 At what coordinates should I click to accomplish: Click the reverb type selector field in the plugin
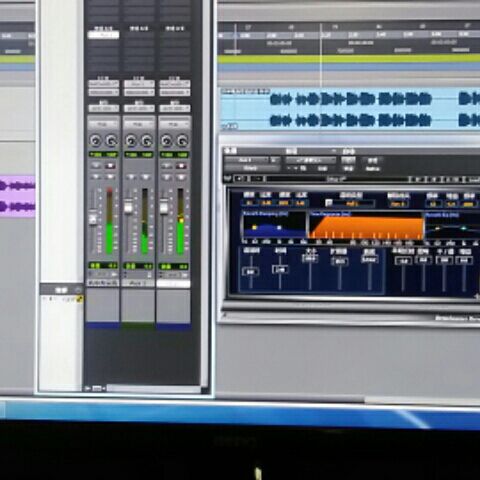pyautogui.click(x=353, y=203)
